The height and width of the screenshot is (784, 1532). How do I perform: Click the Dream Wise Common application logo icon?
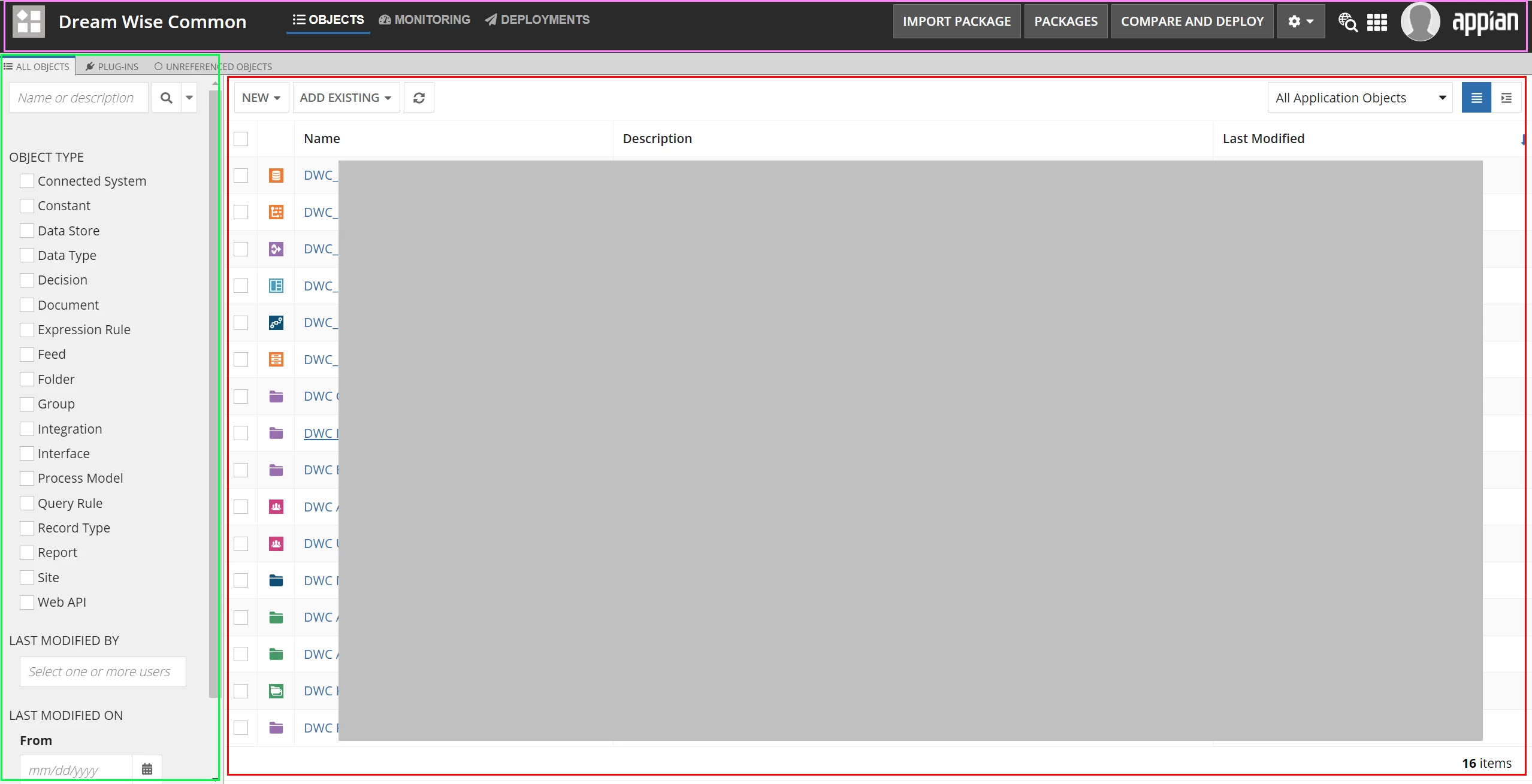pos(29,22)
